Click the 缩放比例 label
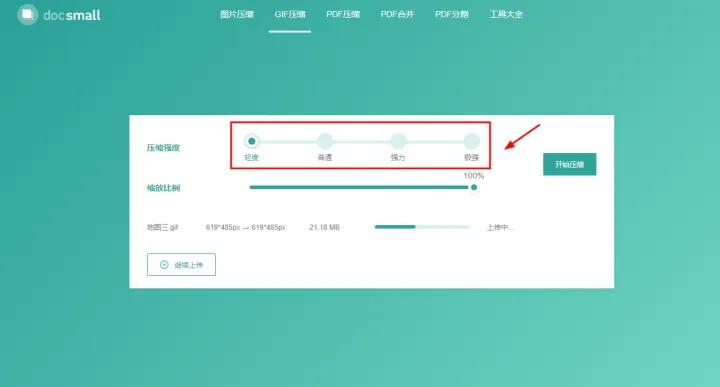Screen dimensions: 720x387 [x=163, y=188]
